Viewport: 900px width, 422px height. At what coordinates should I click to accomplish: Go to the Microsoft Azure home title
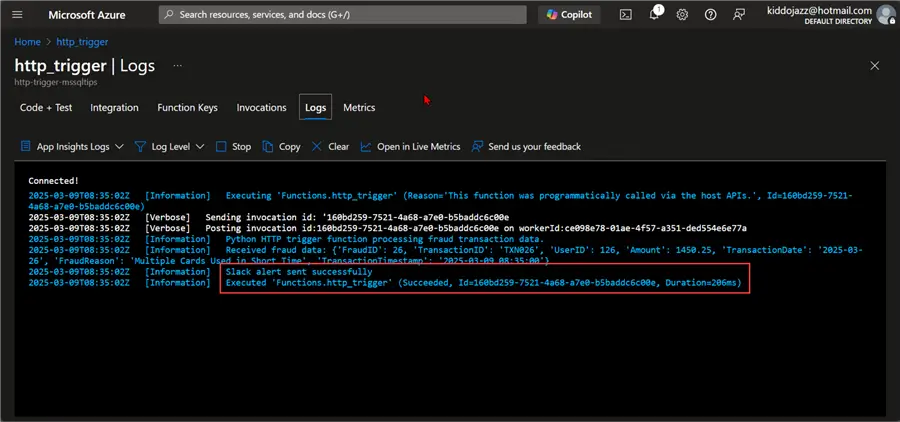[87, 15]
